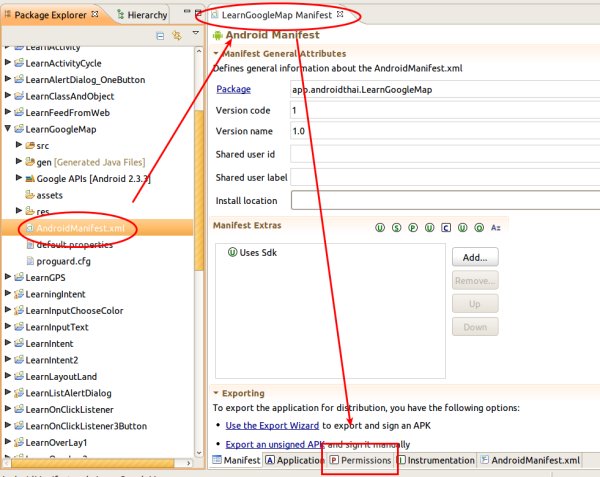Click the Package Explorer vertical scrollbar thumb
This screenshot has height=477, width=600.
tap(199, 190)
